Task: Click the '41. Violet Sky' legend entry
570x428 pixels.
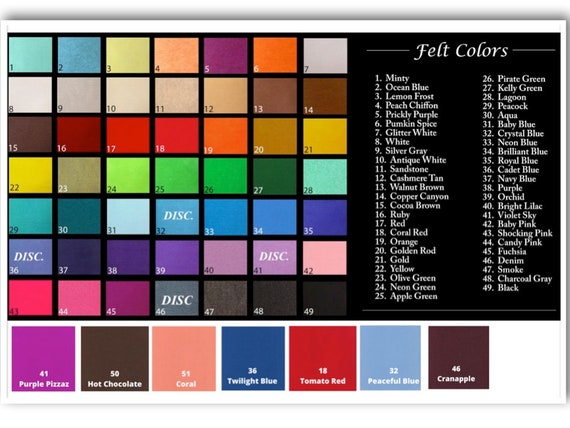Action: [510, 215]
